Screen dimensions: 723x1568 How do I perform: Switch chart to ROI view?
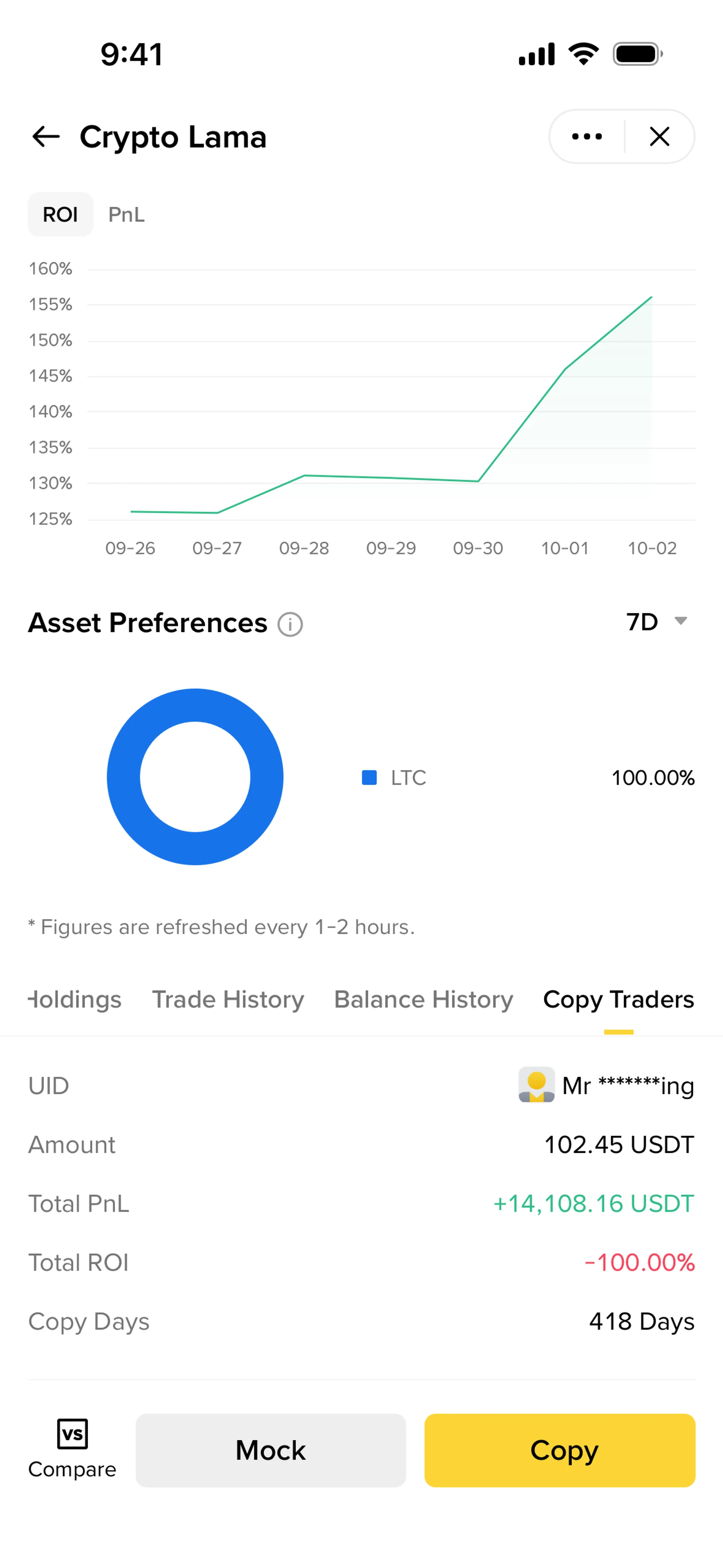[x=60, y=214]
